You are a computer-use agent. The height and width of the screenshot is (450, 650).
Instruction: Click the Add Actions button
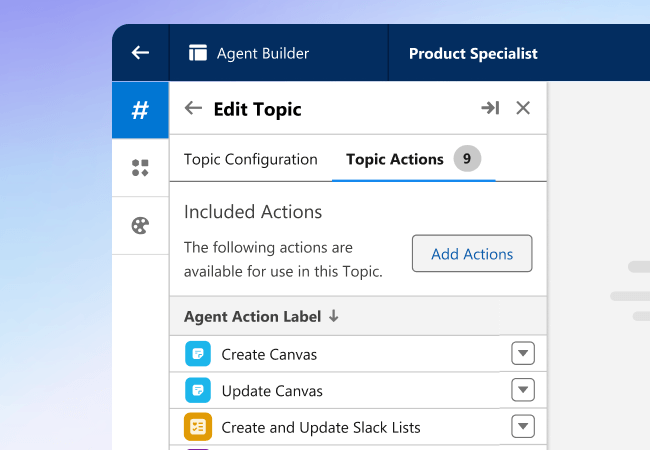(472, 254)
